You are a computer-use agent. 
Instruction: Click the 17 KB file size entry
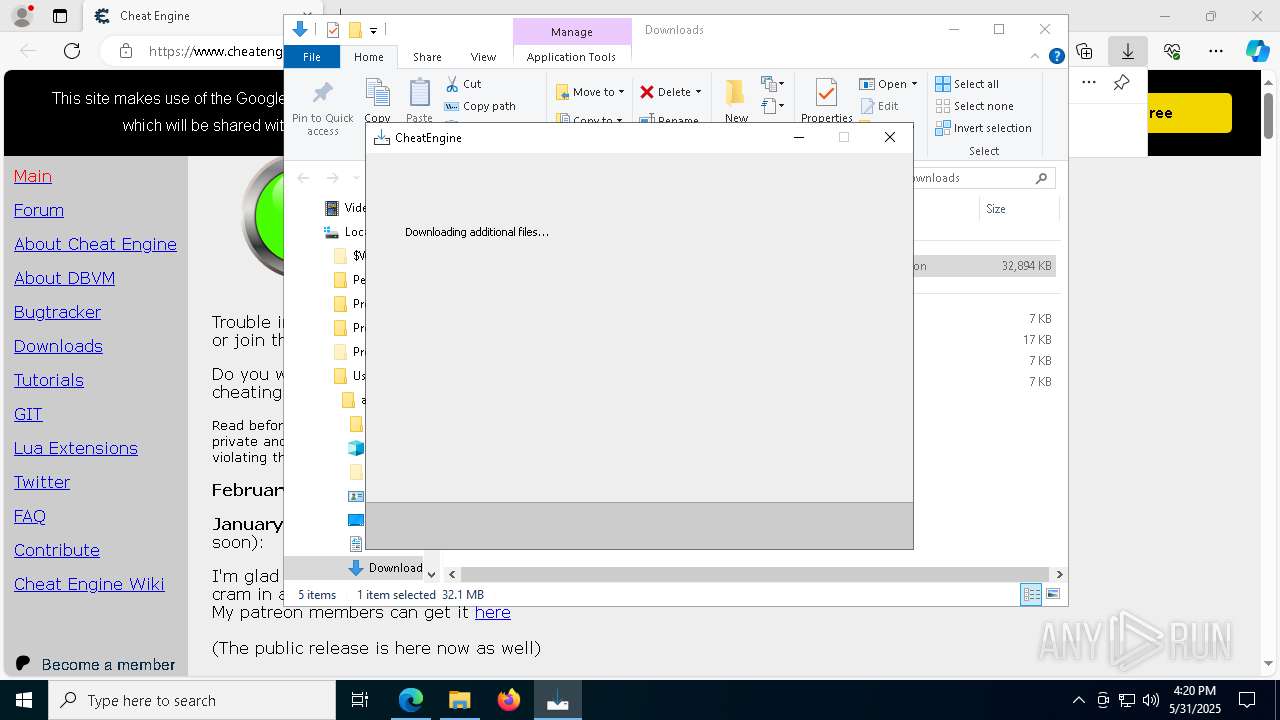(x=1037, y=340)
